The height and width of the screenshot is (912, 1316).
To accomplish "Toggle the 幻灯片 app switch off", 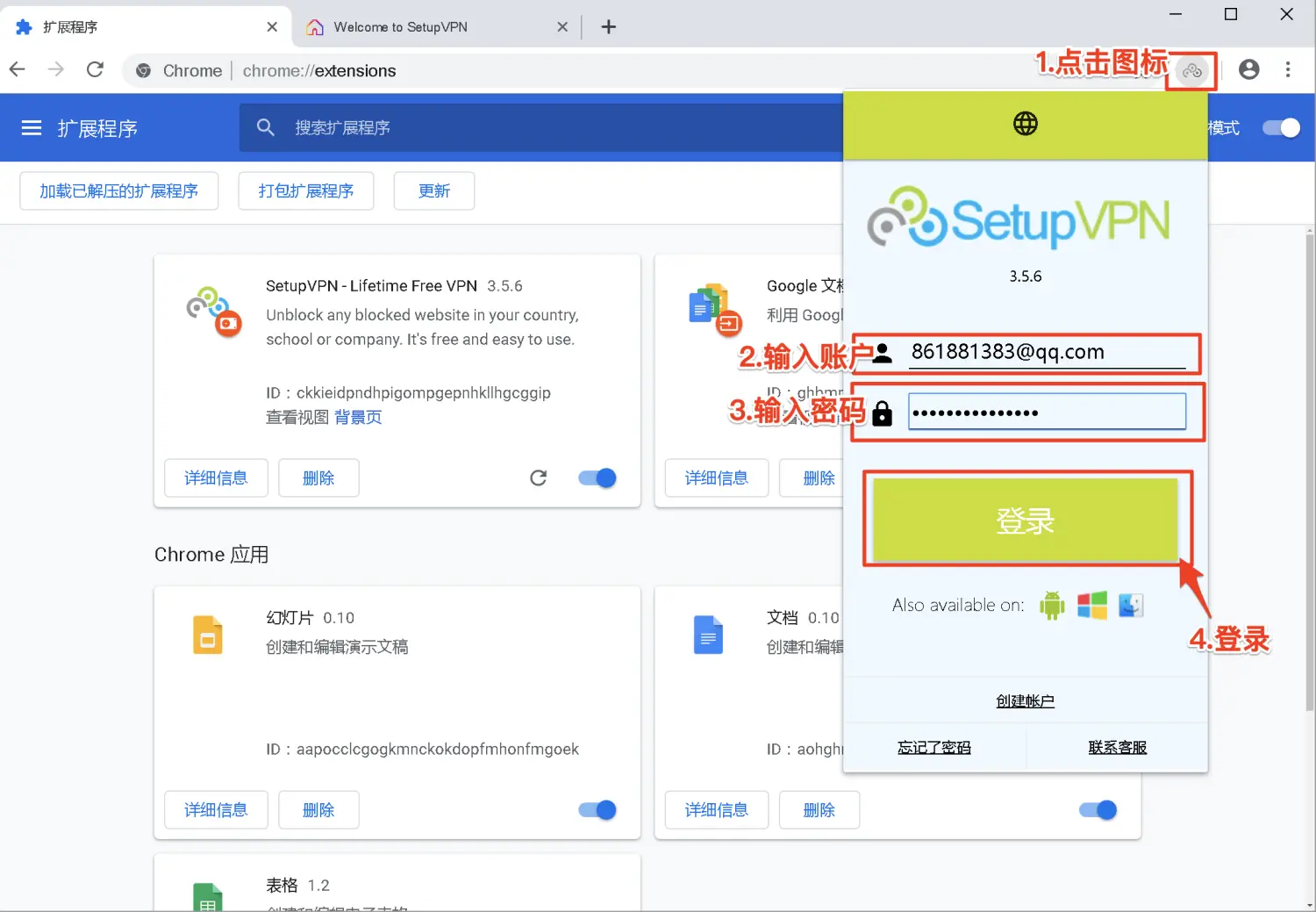I will 597,809.
